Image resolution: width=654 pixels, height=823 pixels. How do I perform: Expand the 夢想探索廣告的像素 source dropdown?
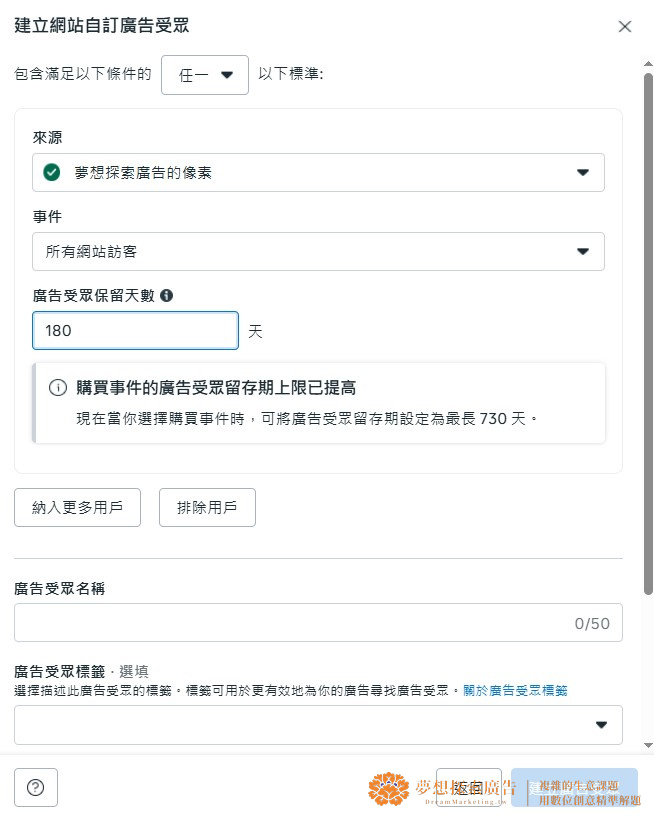pyautogui.click(x=318, y=173)
